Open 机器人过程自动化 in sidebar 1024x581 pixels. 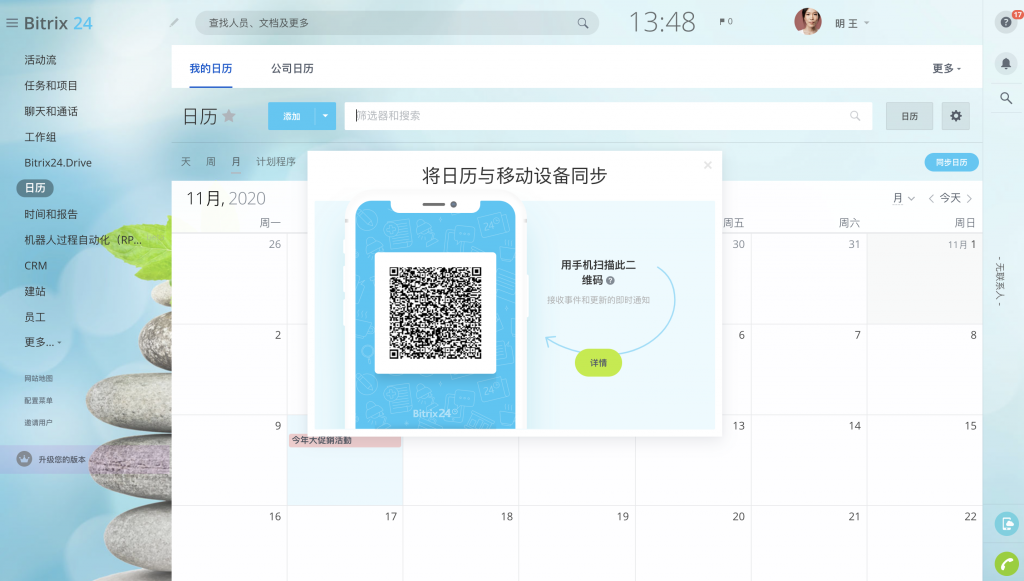[x=83, y=240]
